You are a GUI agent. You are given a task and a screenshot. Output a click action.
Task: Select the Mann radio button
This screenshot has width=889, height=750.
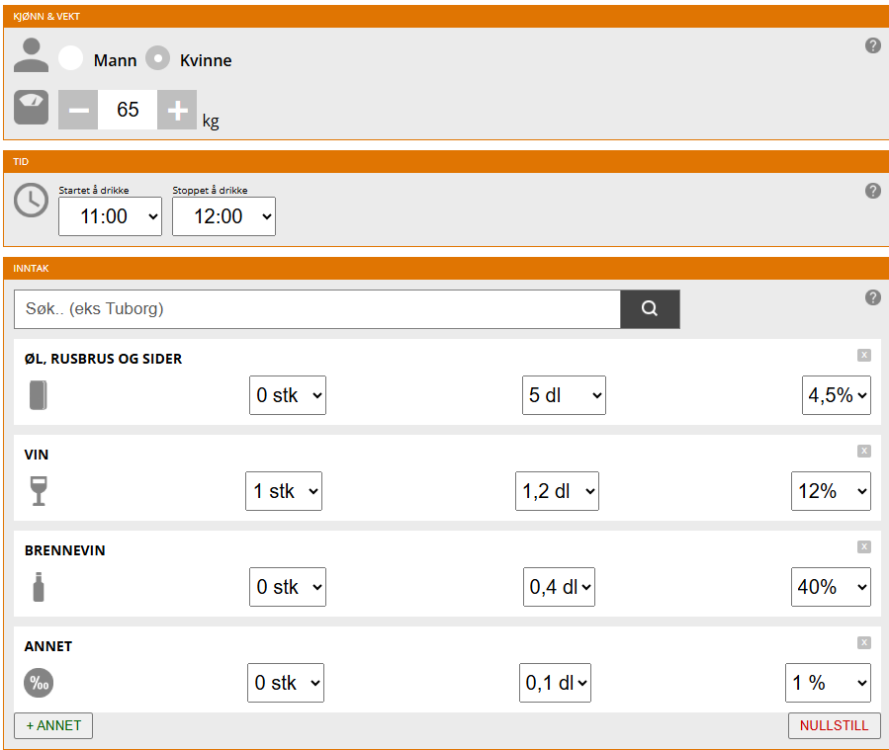(x=71, y=59)
